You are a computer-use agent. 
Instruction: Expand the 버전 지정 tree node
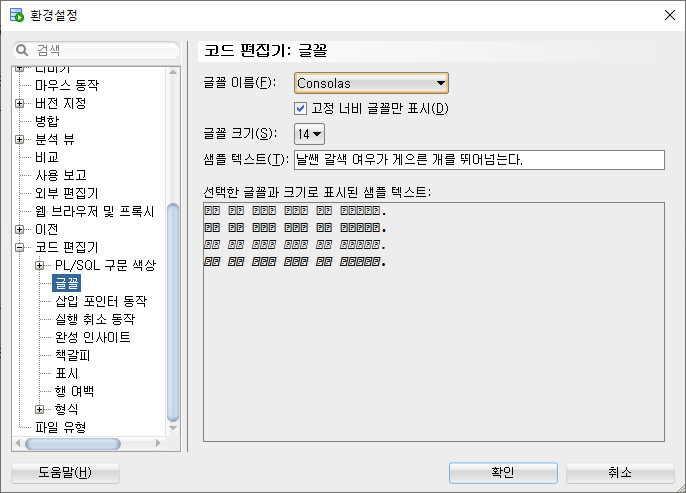click(x=19, y=104)
